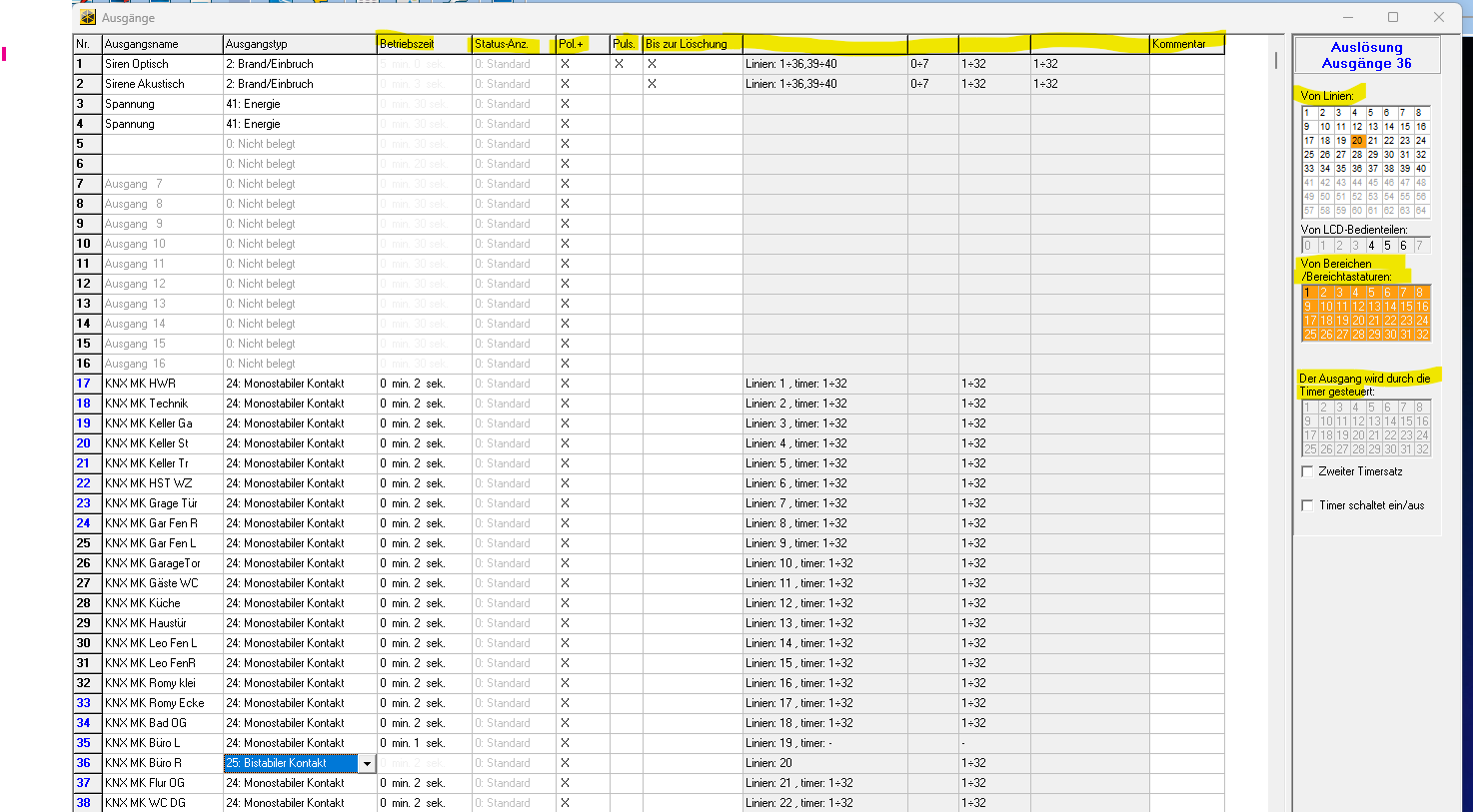Click the table's vertical scrollbar thumb
Image resolution: width=1473 pixels, height=812 pixels.
pos(1276,61)
